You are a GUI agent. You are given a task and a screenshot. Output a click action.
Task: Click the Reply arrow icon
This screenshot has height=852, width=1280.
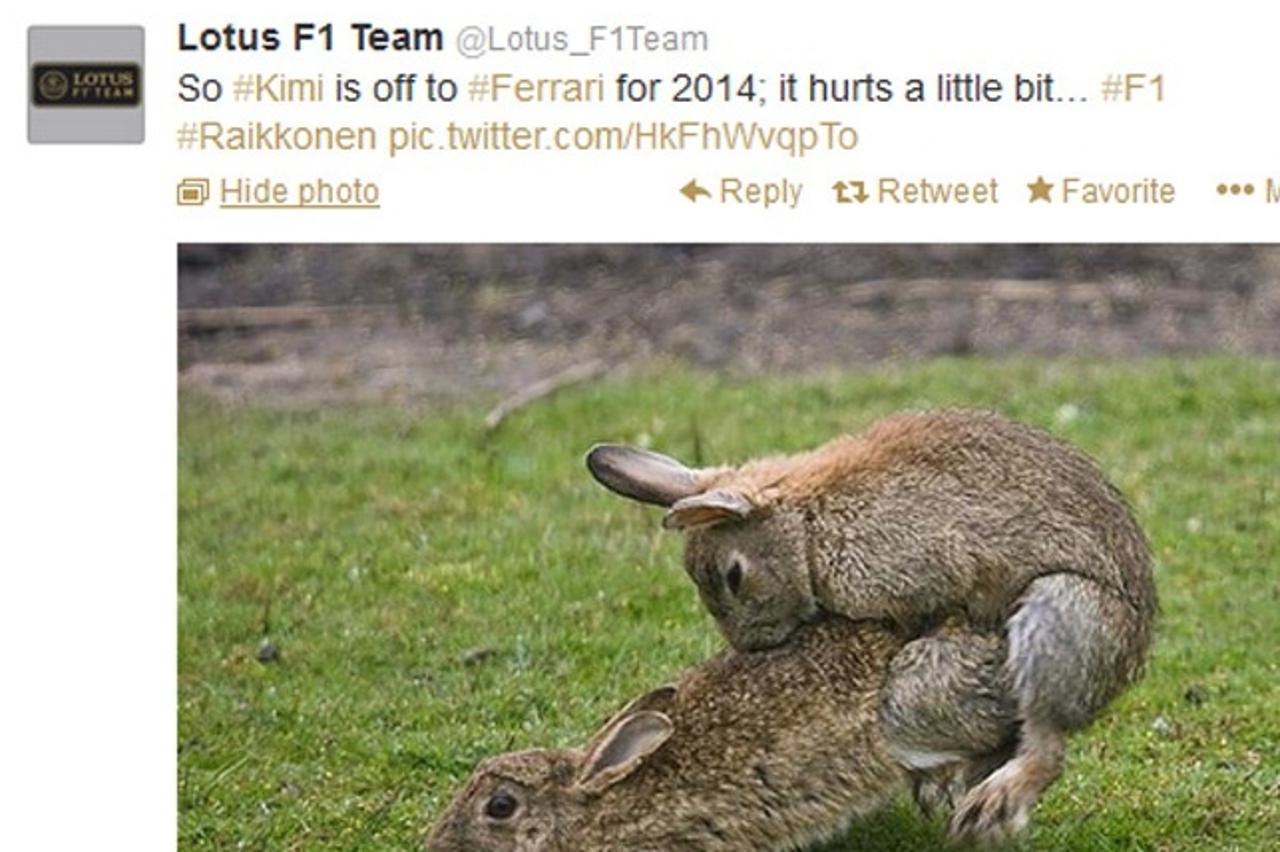coord(695,191)
